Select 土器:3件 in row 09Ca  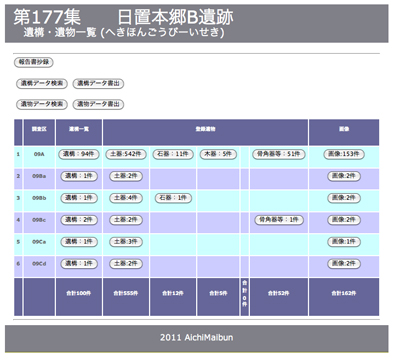tap(126, 242)
